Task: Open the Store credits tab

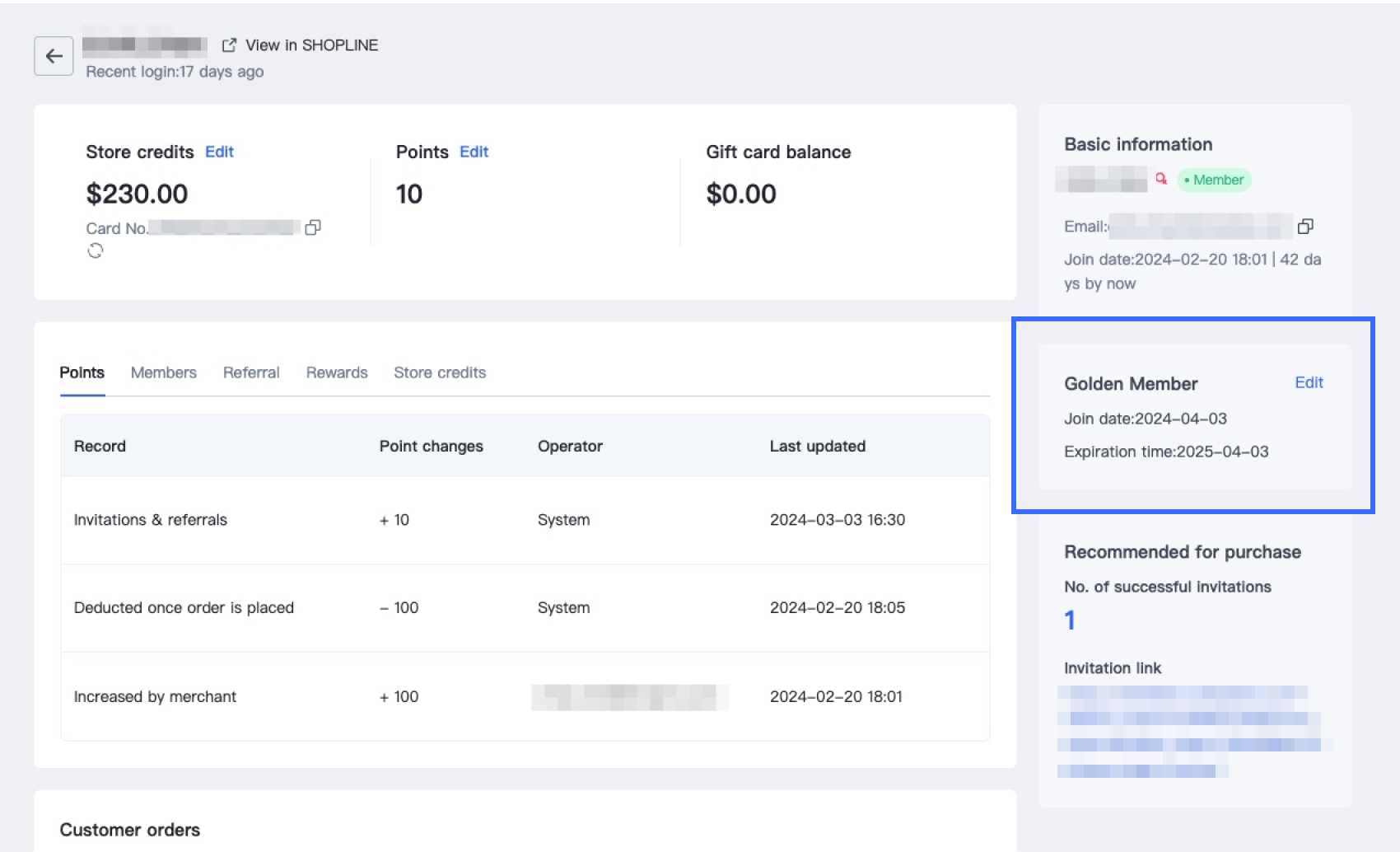Action: tap(440, 372)
